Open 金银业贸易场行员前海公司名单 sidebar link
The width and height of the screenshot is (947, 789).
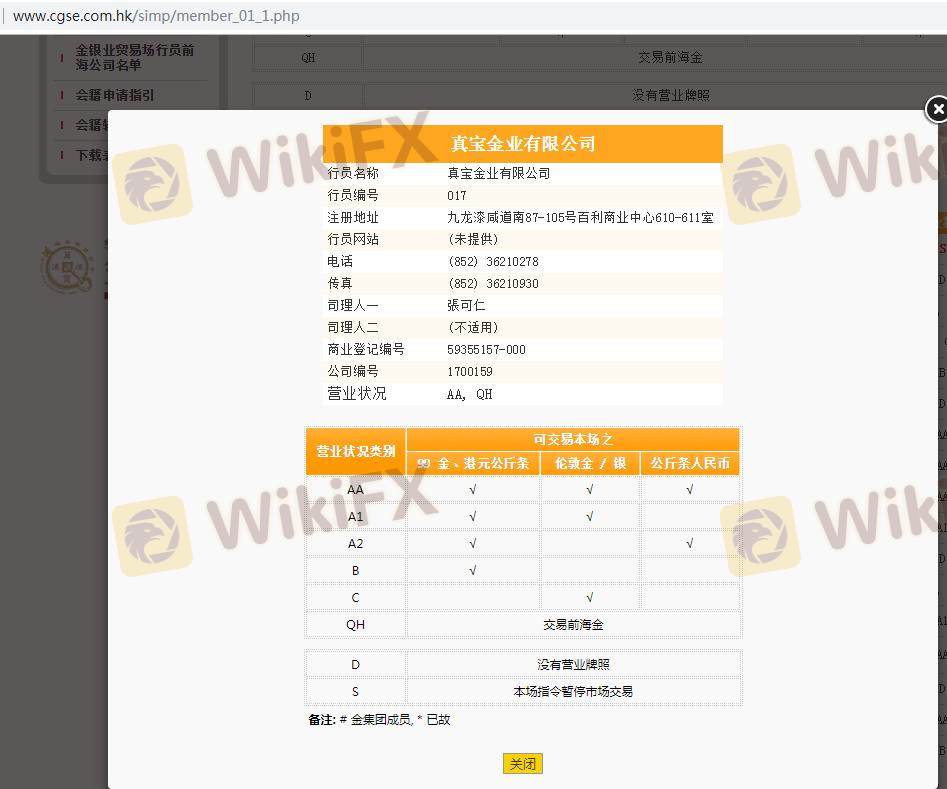pos(134,57)
